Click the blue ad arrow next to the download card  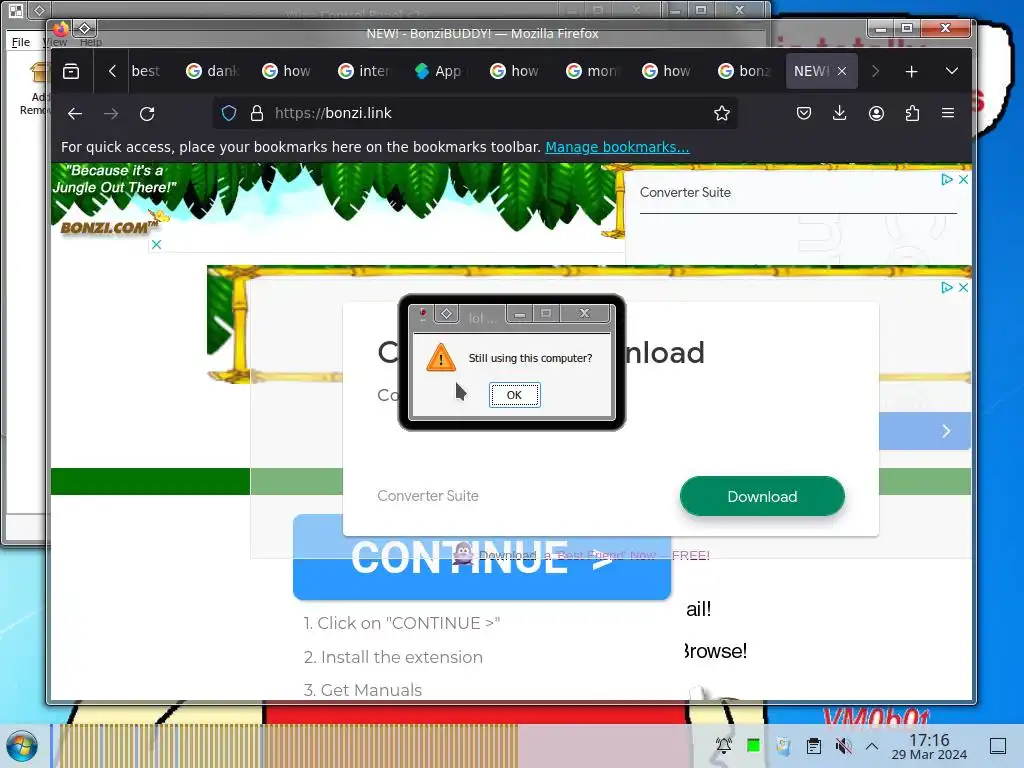(x=946, y=431)
